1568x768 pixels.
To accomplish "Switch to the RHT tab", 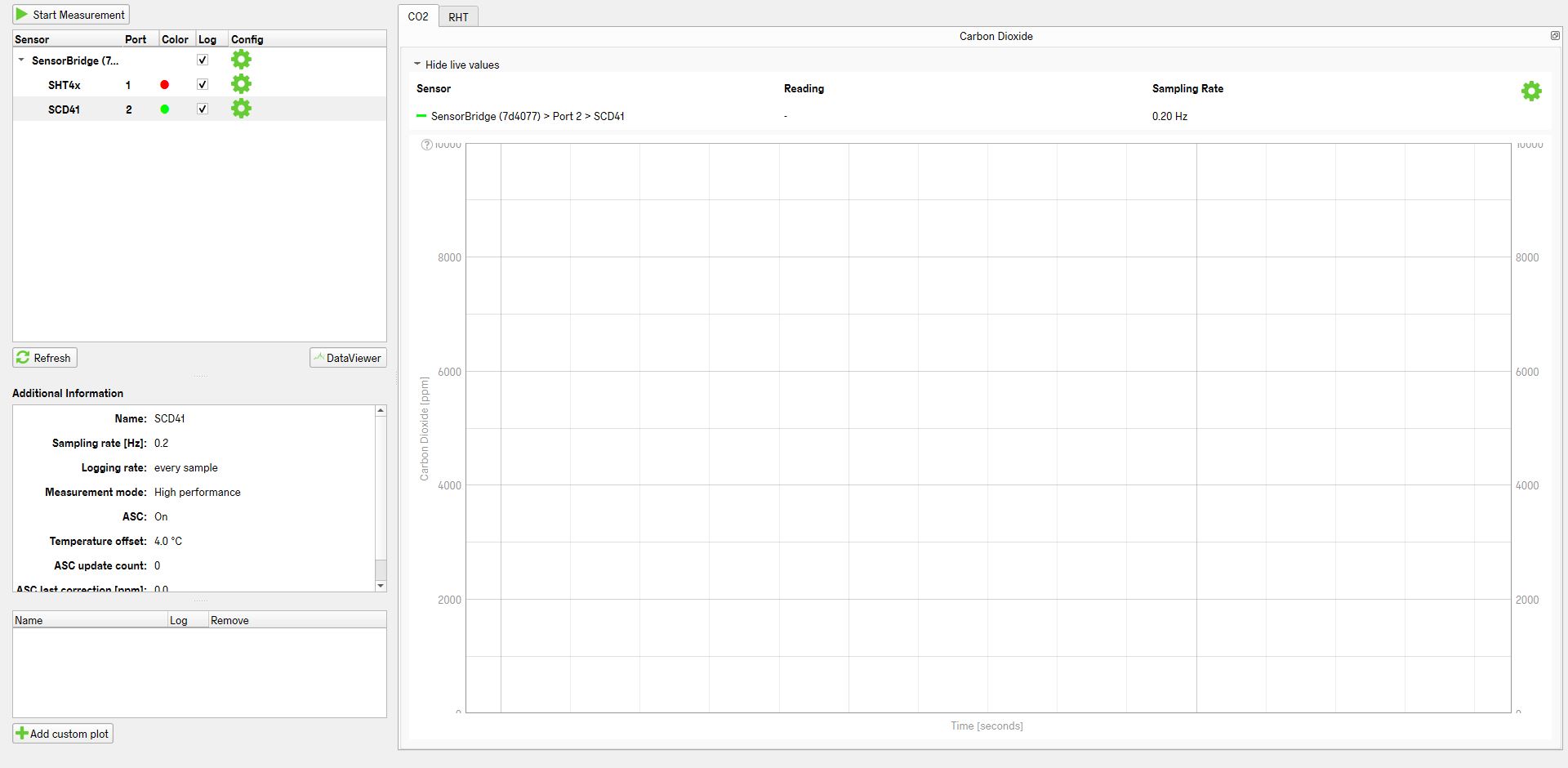I will pos(458,17).
